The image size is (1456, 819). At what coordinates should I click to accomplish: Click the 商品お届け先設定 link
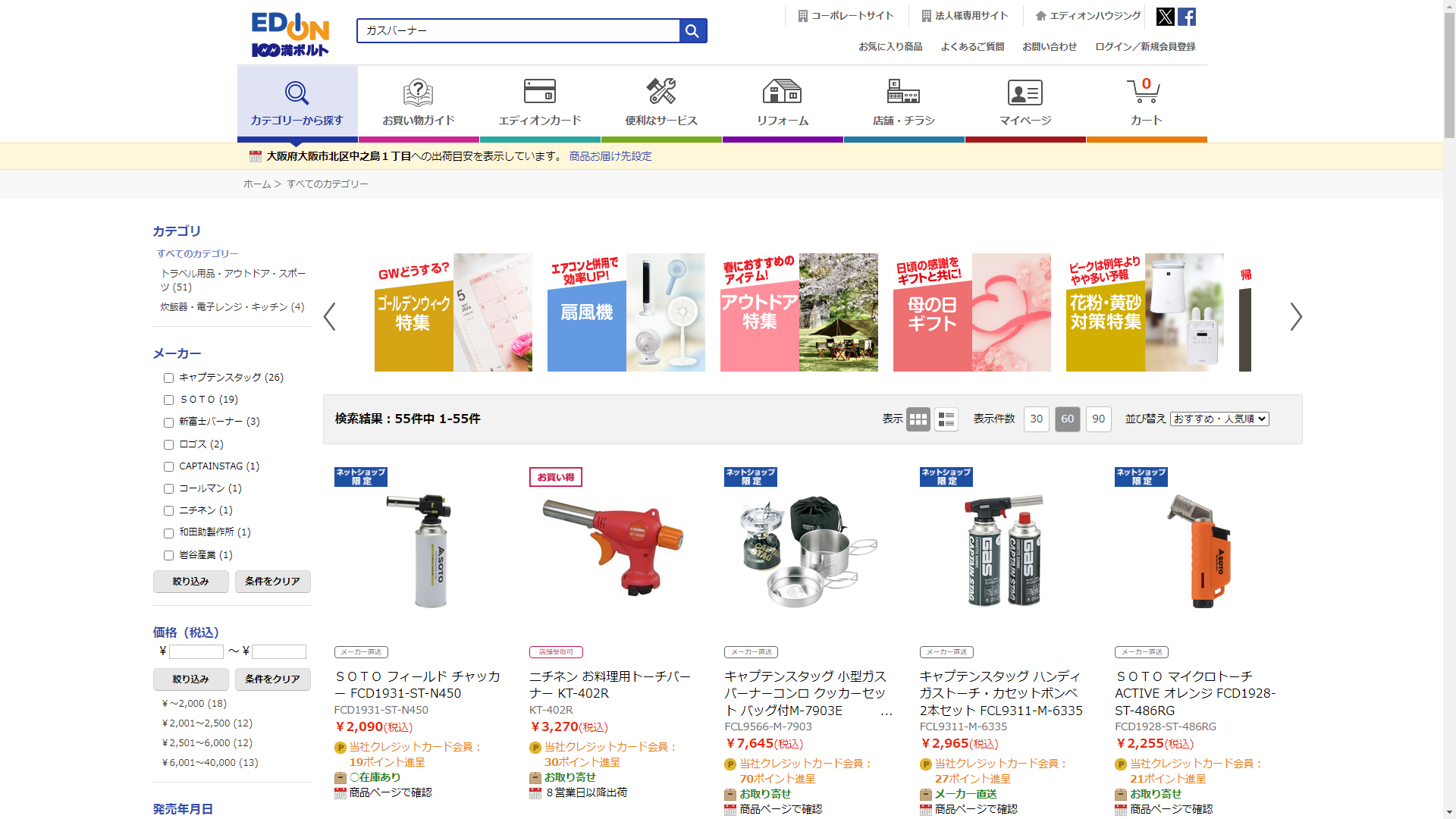pyautogui.click(x=610, y=156)
